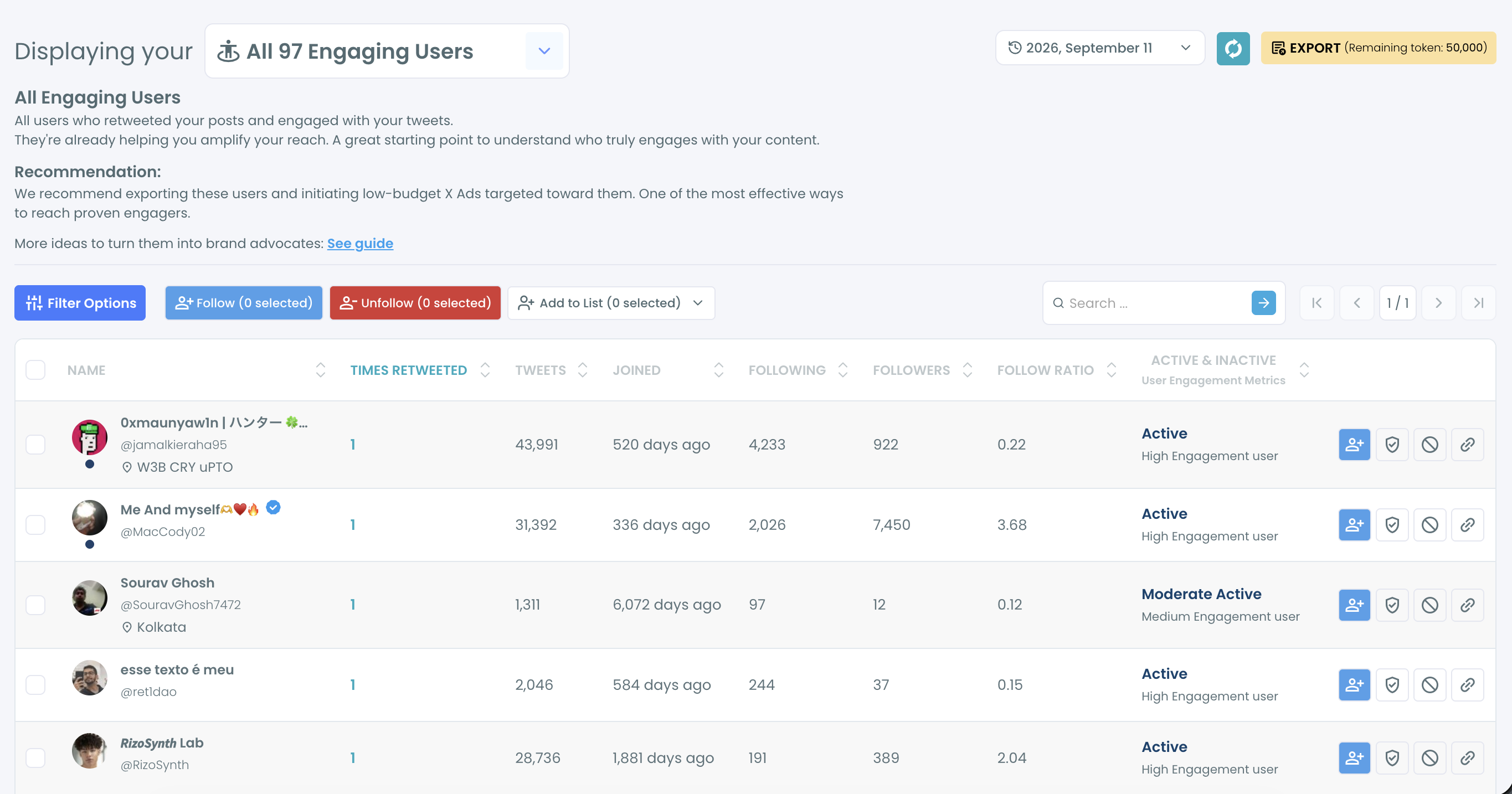The height and width of the screenshot is (794, 1512).
Task: Follow user @jamalkieraha95 via add-user icon
Action: tap(1354, 445)
